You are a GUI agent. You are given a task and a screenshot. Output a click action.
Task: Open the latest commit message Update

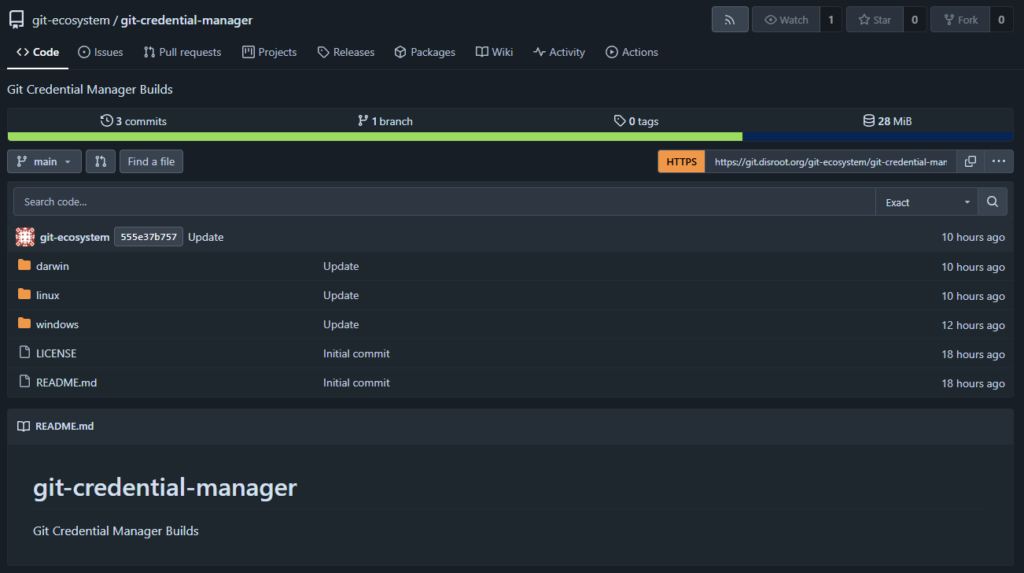coord(206,237)
